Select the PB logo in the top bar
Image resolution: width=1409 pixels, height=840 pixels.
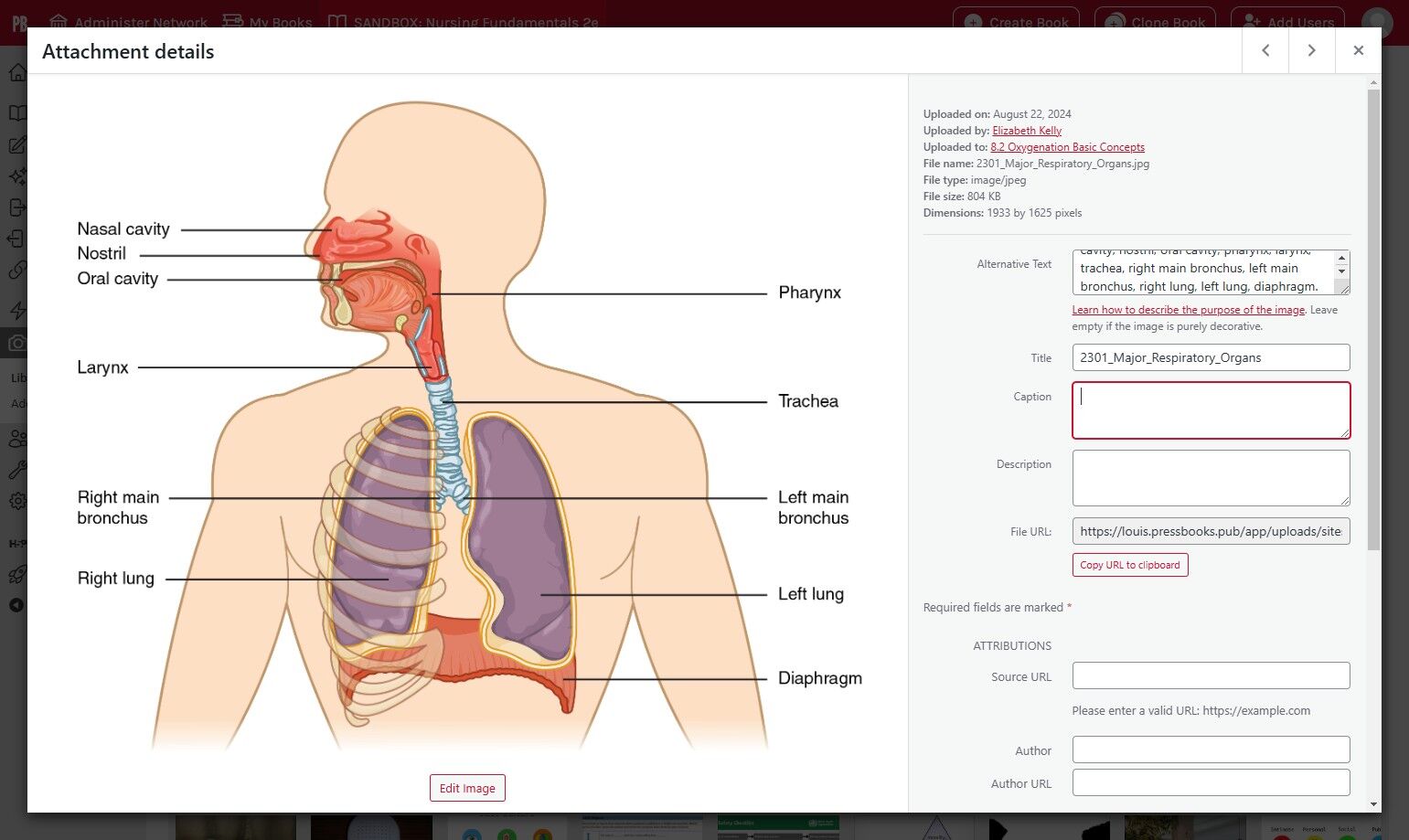19,22
